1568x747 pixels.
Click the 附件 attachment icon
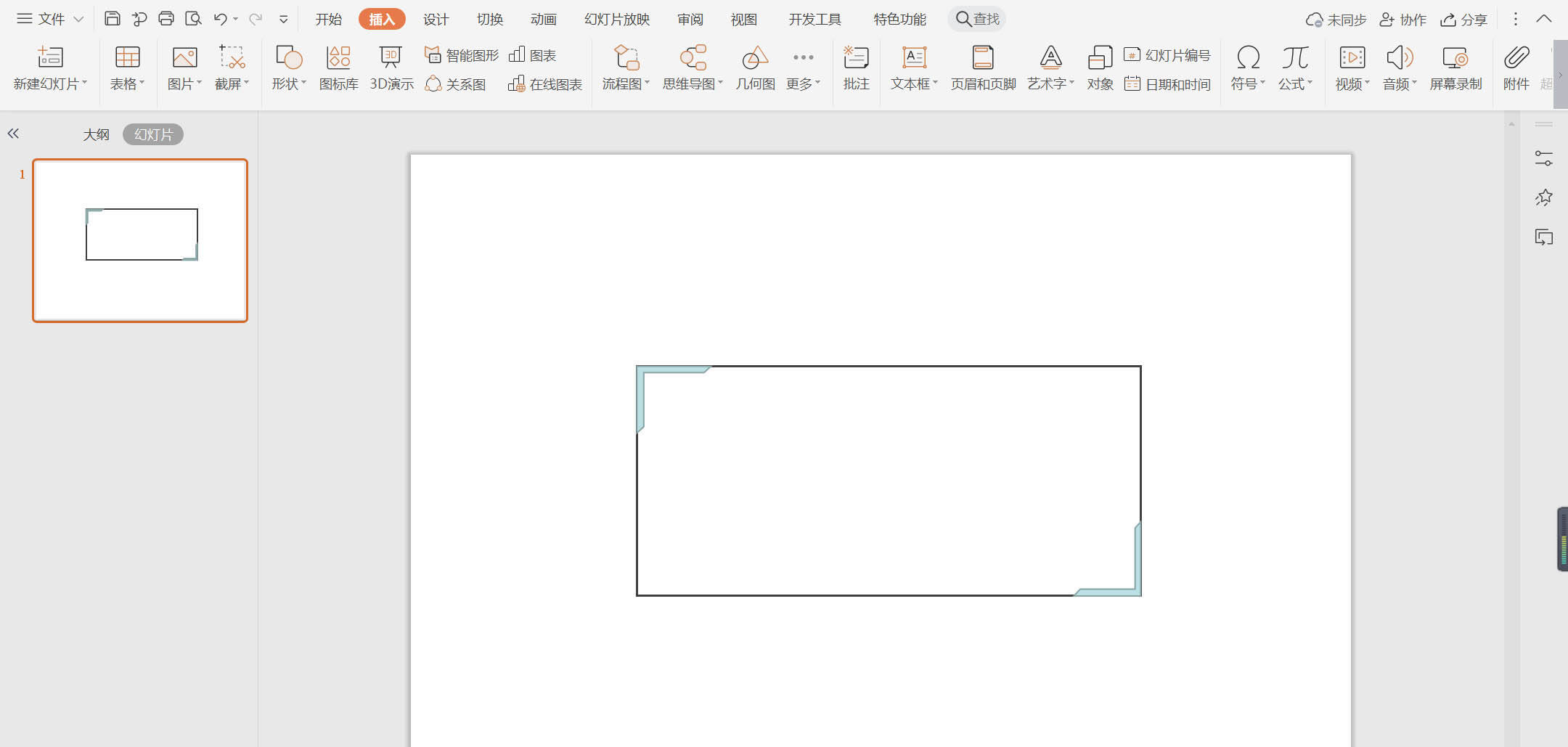[1516, 68]
